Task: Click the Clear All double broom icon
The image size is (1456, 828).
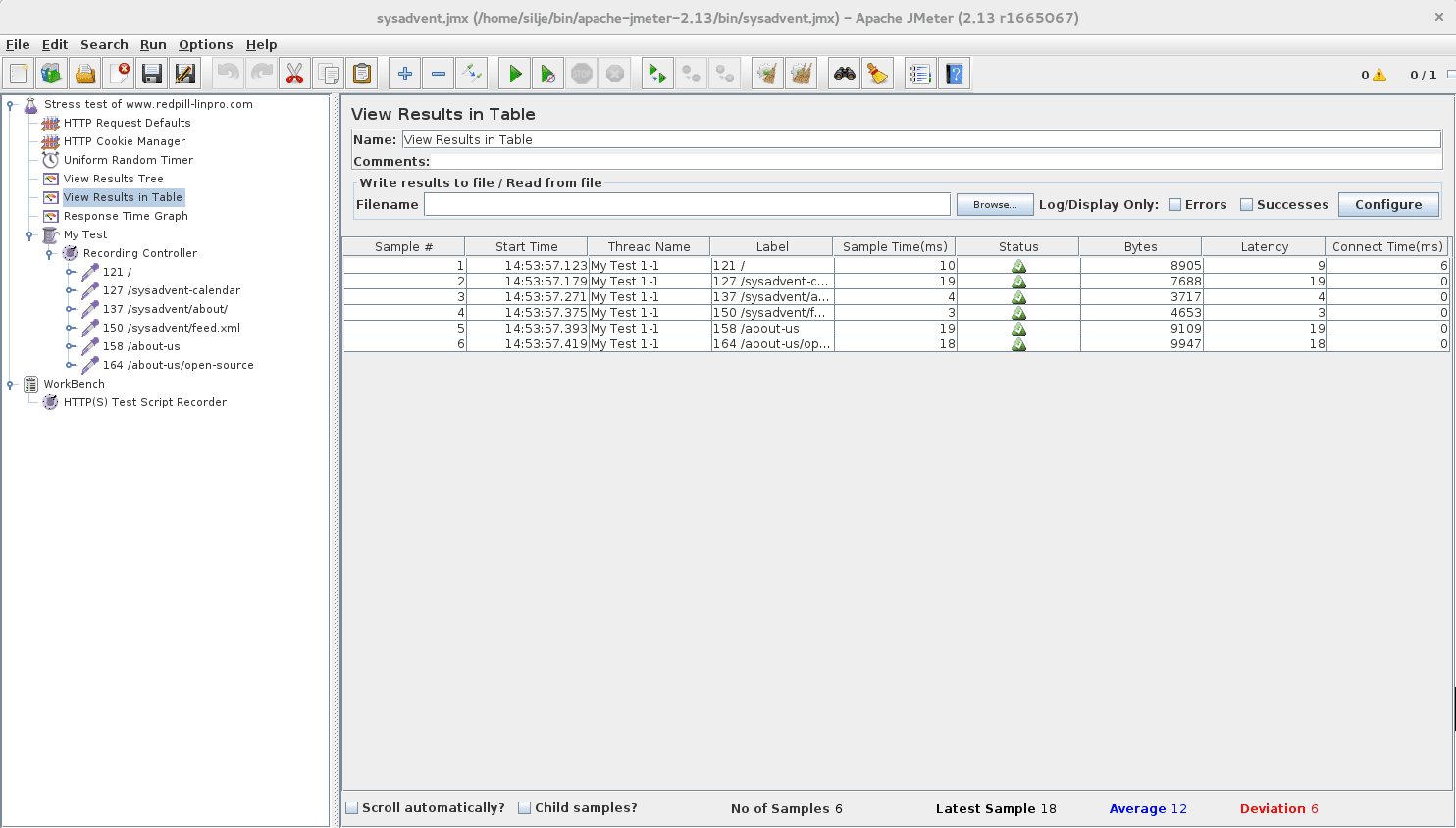Action: pos(801,74)
